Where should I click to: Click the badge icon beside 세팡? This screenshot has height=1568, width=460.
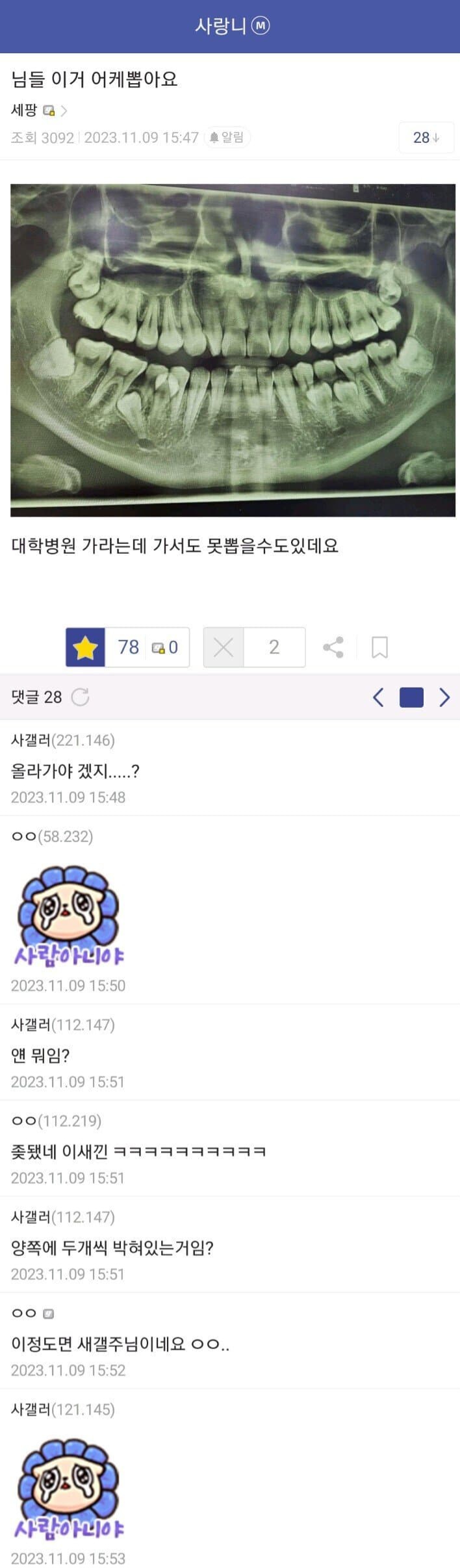click(49, 110)
